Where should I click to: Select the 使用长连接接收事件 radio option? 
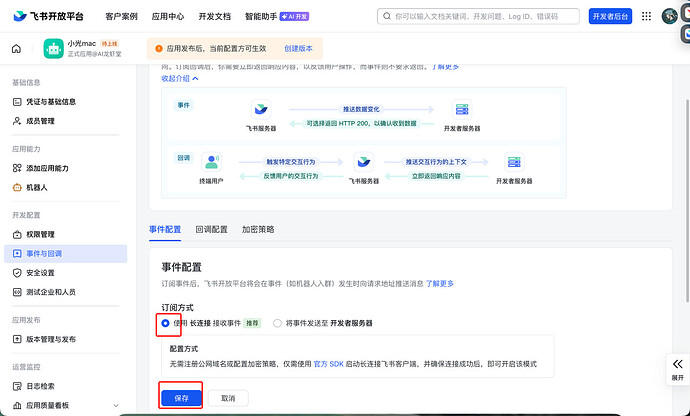click(166, 323)
